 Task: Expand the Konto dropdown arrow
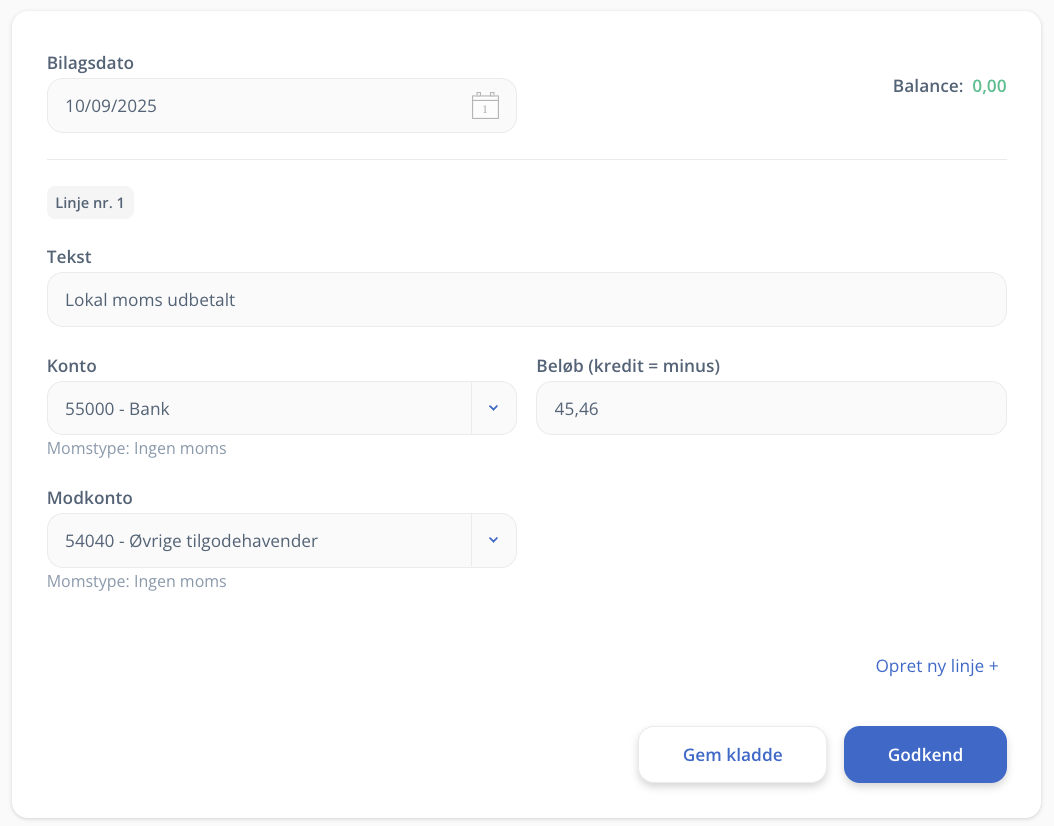[x=493, y=408]
